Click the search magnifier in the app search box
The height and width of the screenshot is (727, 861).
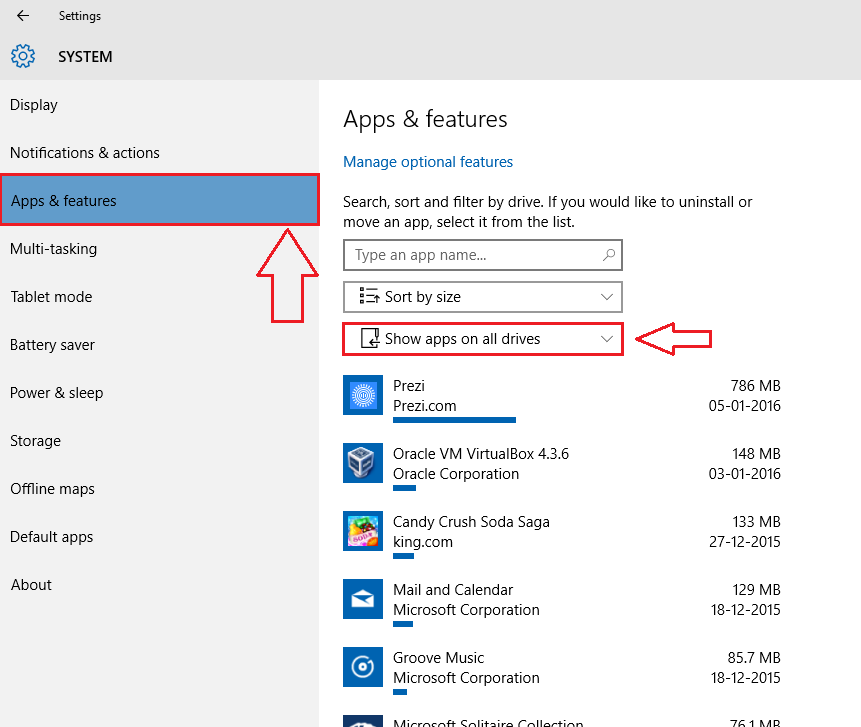pos(608,255)
